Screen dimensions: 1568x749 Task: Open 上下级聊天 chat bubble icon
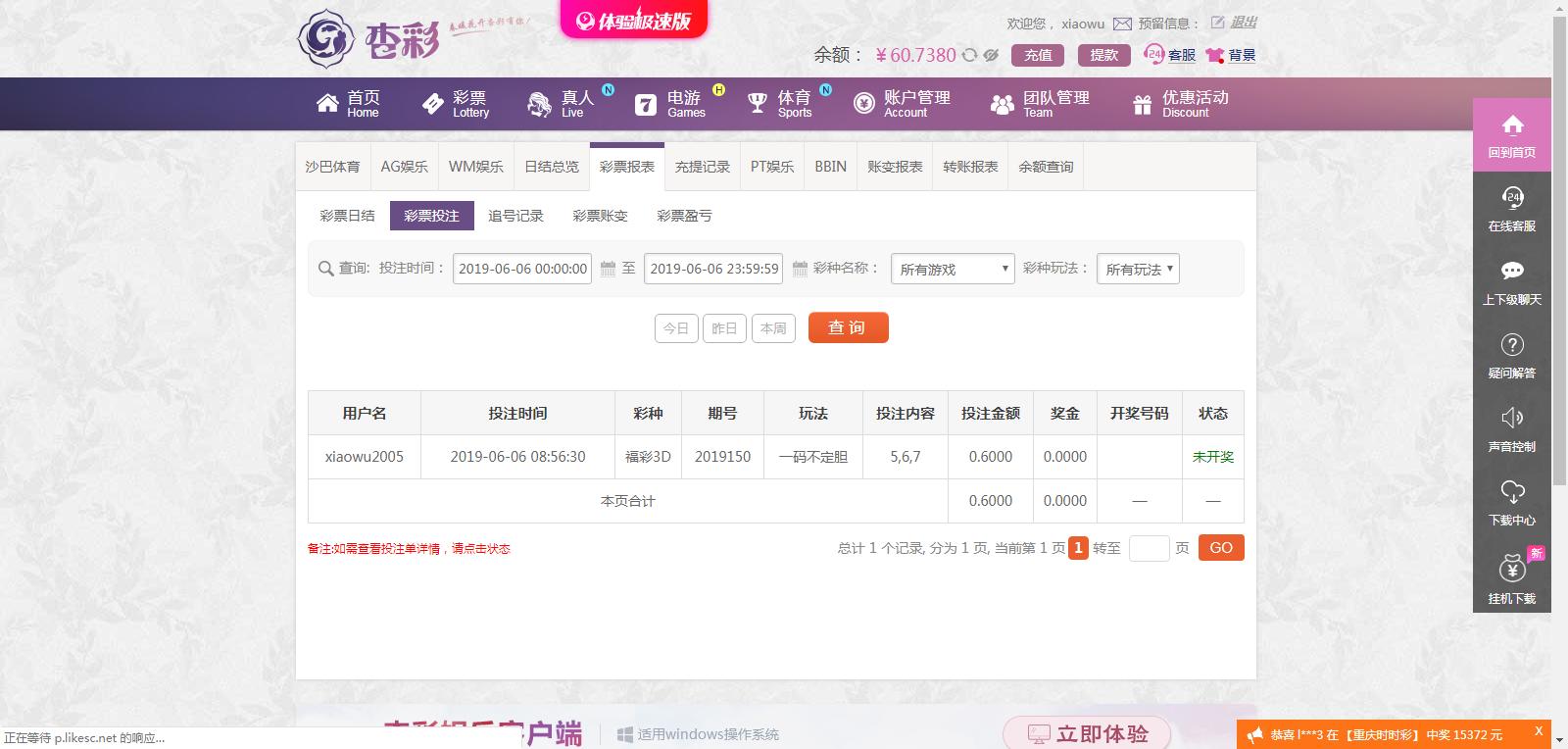coord(1512,271)
